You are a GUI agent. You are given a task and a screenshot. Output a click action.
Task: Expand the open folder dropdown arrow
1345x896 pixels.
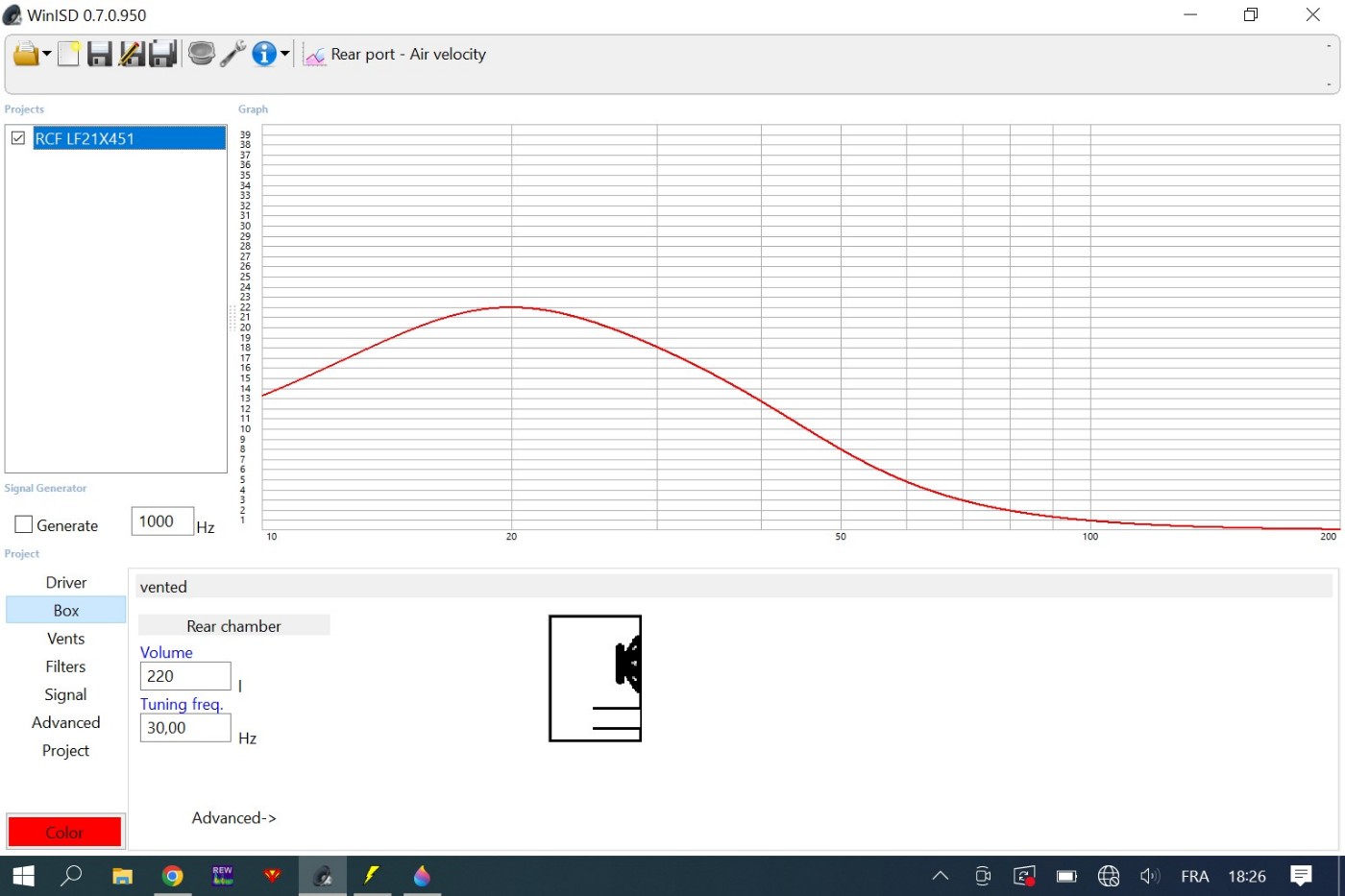point(46,55)
